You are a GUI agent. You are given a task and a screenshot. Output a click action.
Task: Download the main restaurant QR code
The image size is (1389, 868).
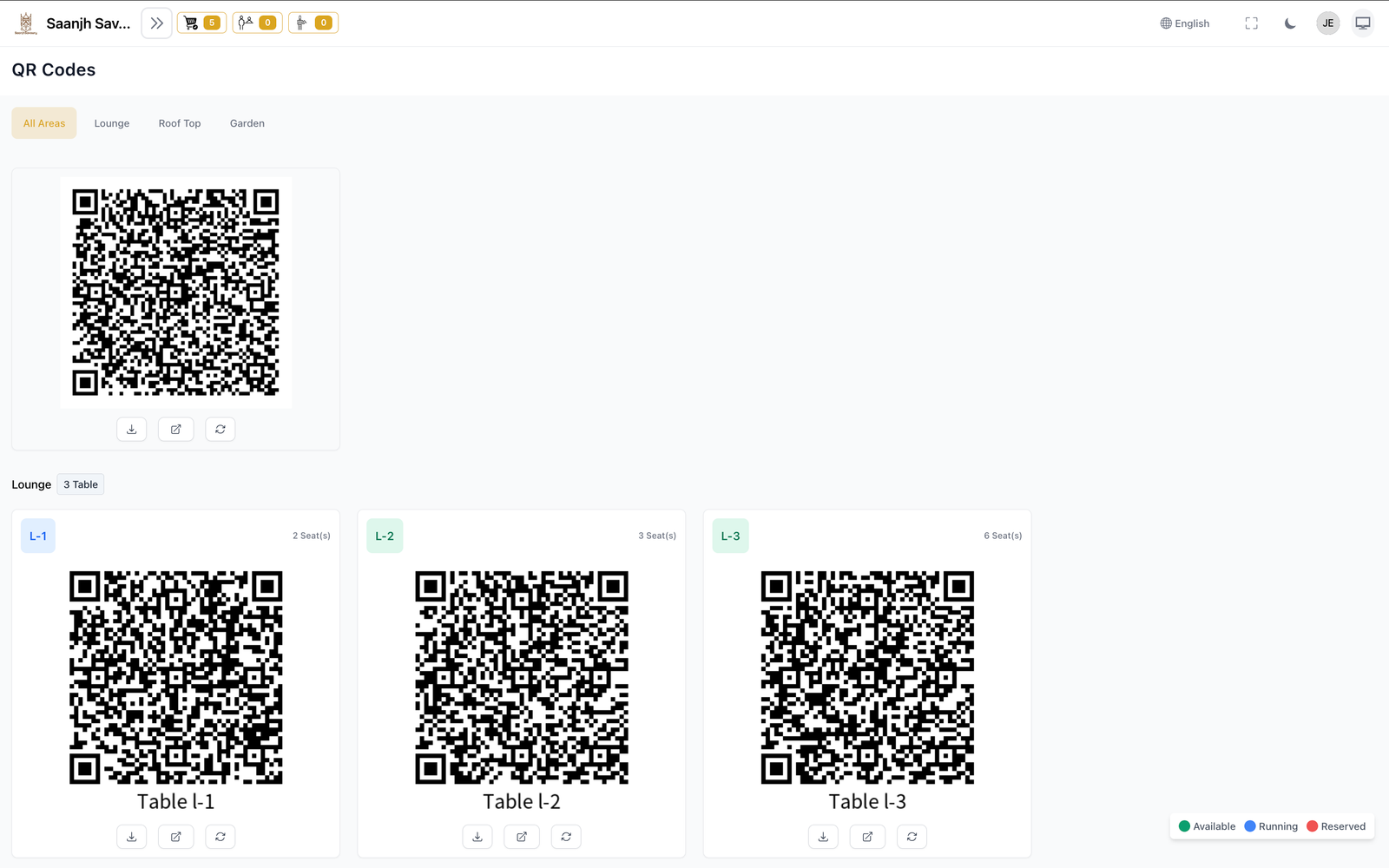[x=132, y=430]
